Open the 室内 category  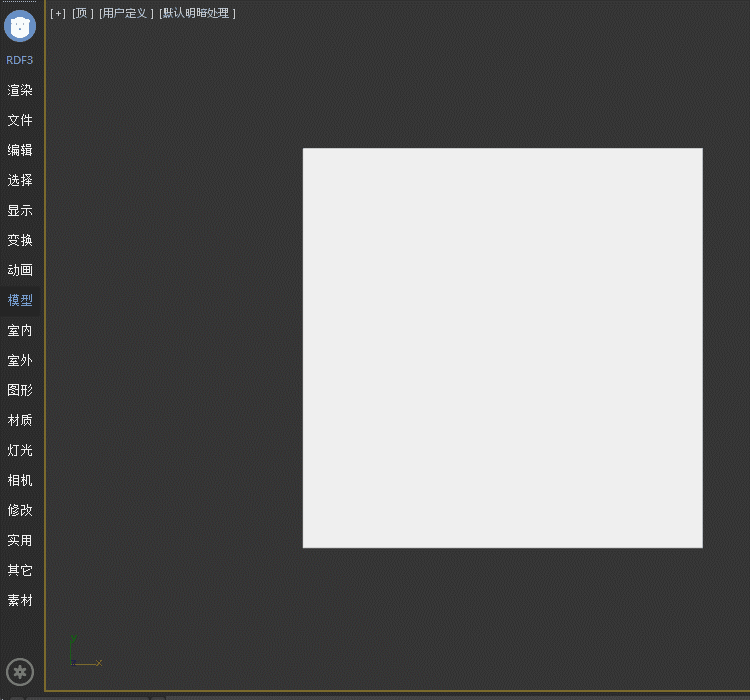[x=20, y=330]
